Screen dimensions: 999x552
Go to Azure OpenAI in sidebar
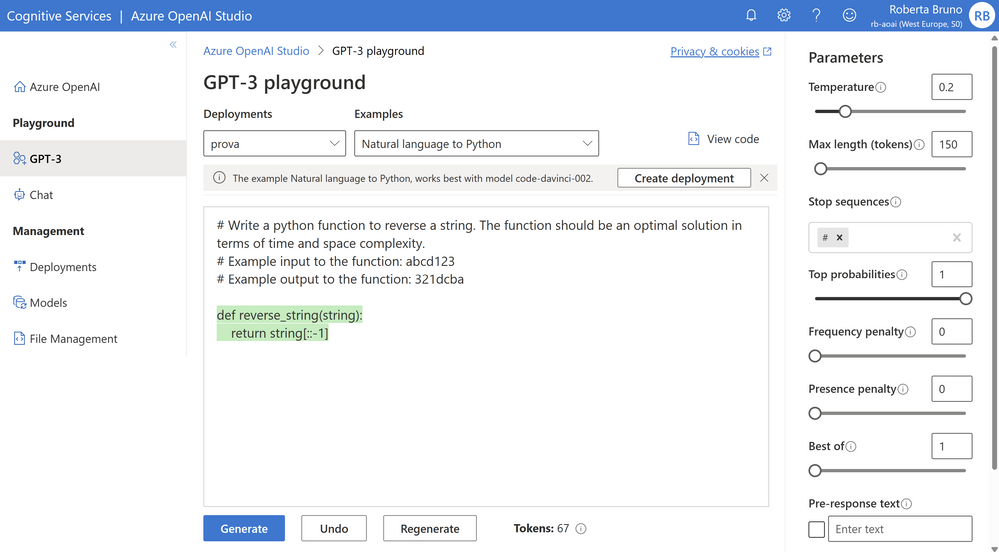tap(93, 87)
